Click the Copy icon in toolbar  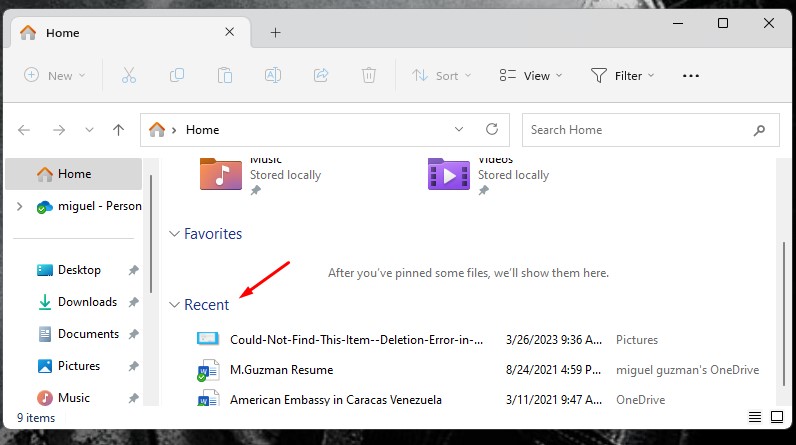tap(177, 76)
